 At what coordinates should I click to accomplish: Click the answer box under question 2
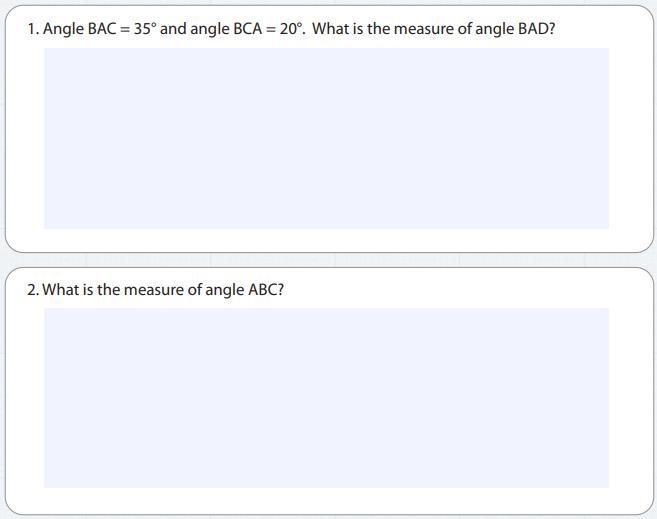point(326,398)
